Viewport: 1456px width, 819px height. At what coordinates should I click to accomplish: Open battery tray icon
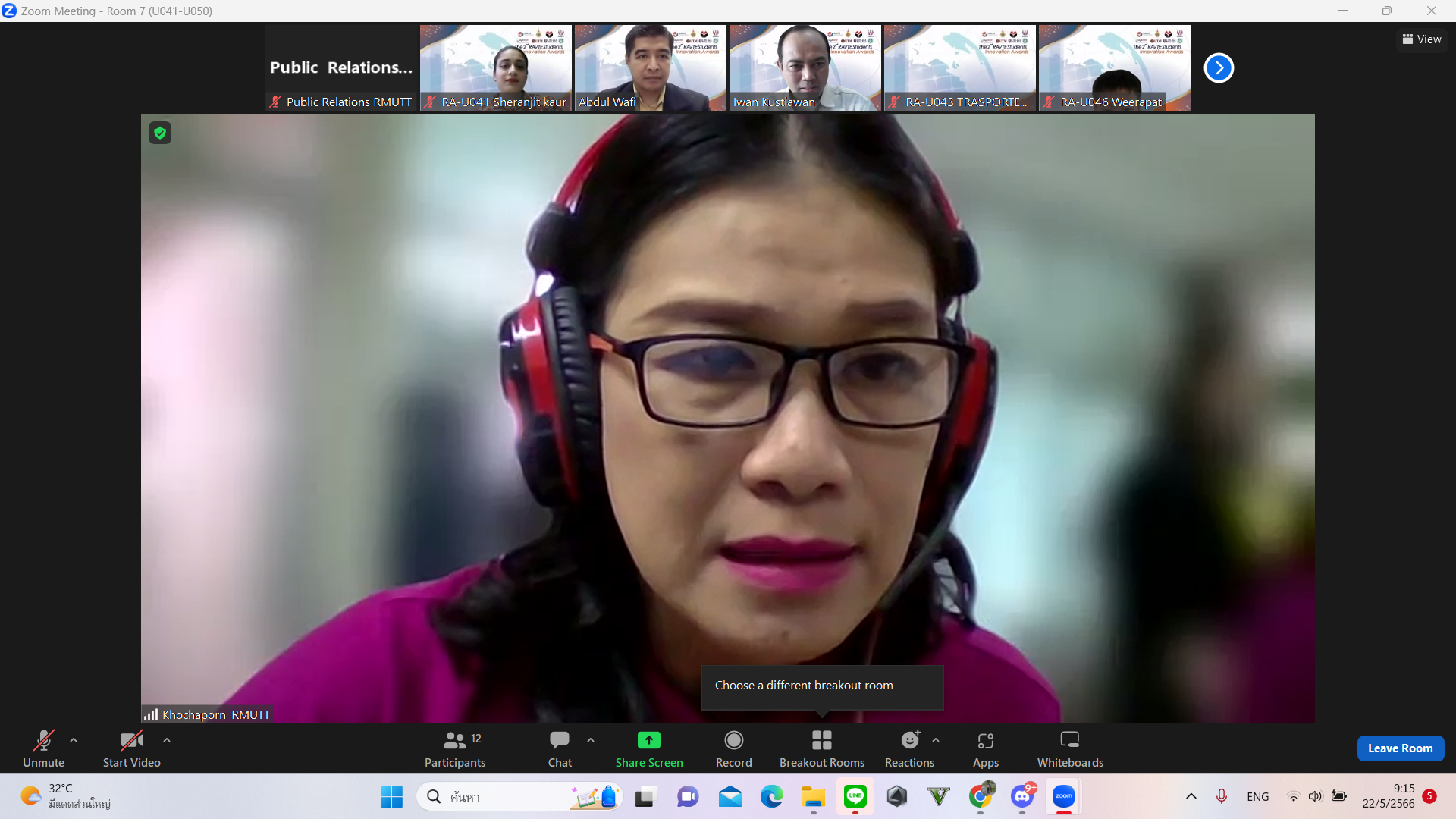[1339, 796]
